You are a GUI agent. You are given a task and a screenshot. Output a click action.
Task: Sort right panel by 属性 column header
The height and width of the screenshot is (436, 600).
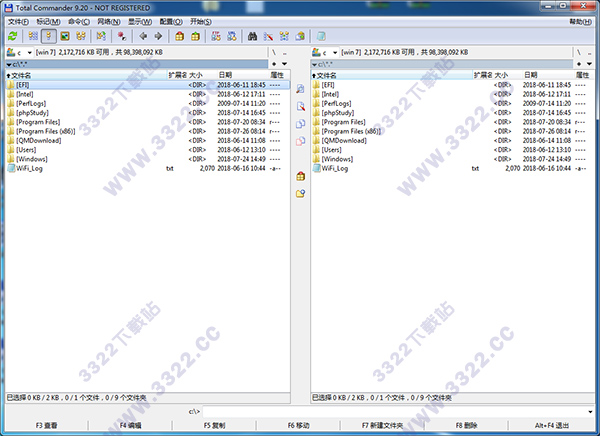pos(583,75)
